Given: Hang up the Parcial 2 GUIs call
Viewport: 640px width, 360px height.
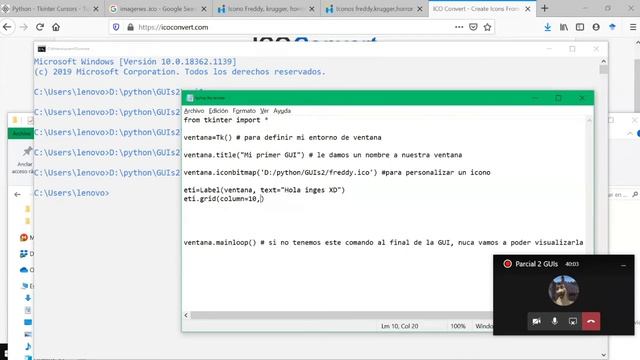Looking at the screenshot, I should [591, 321].
